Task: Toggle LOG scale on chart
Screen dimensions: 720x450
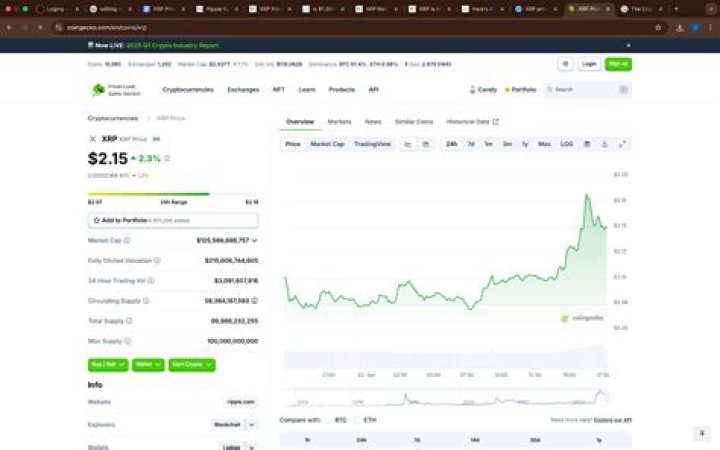Action: tap(567, 144)
